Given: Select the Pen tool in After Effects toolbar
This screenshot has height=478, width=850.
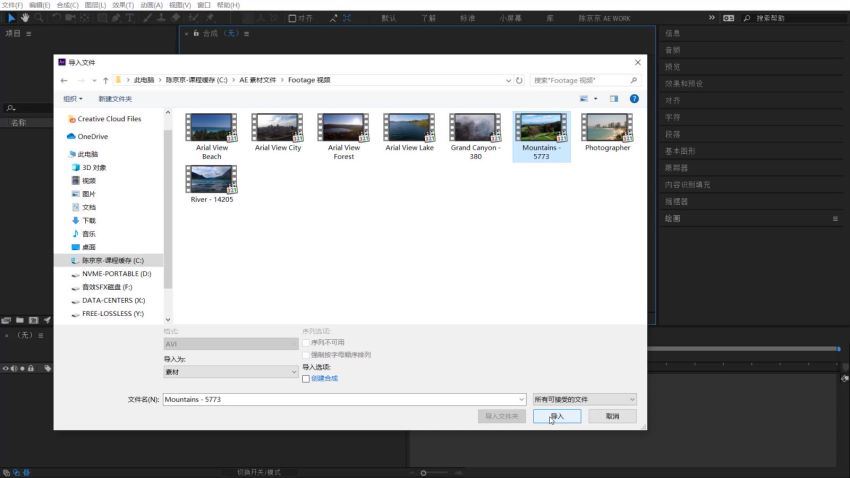Looking at the screenshot, I should point(116,18).
